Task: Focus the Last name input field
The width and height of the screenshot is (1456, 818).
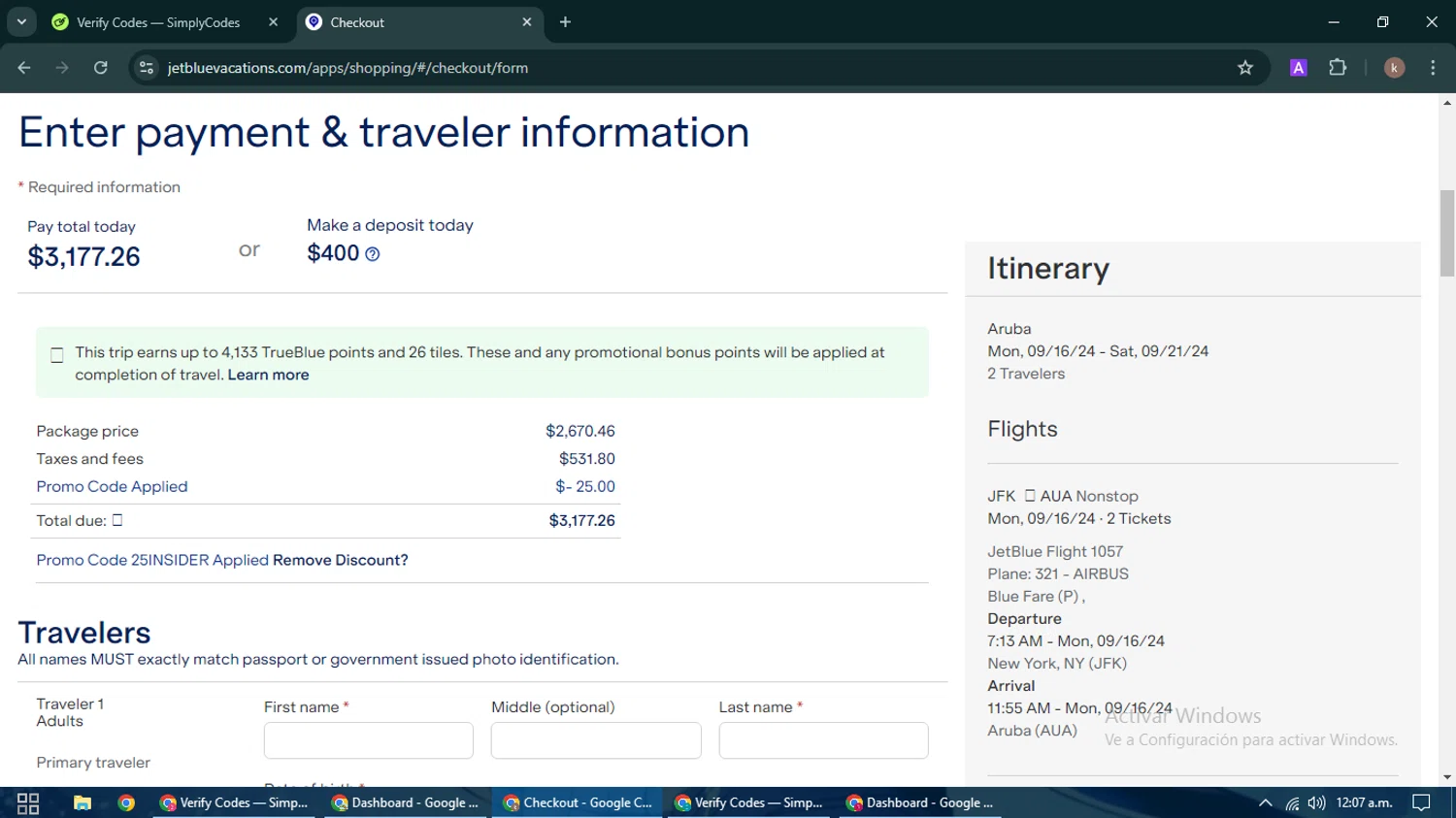Action: [x=823, y=740]
